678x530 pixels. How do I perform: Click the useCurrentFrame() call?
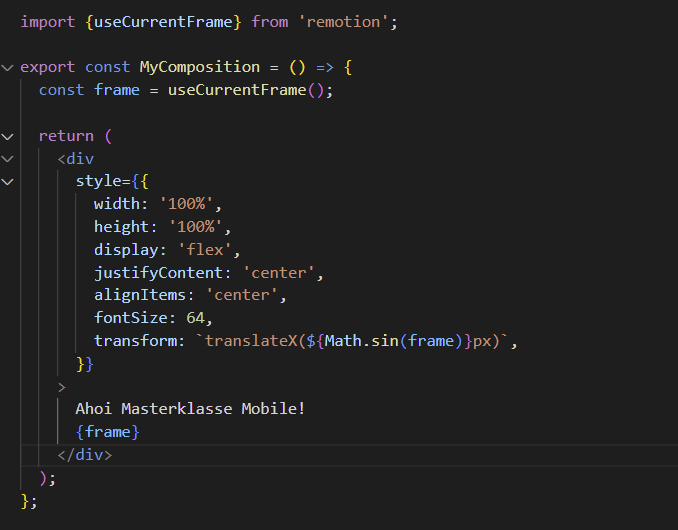pos(246,90)
